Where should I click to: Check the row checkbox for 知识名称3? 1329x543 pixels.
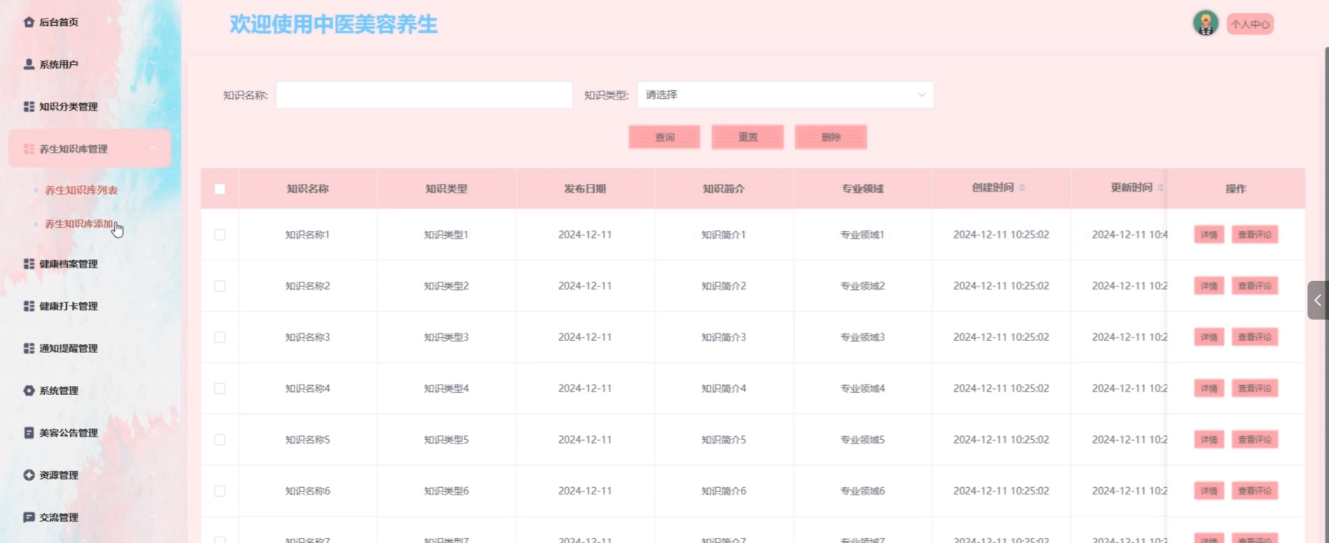click(220, 337)
